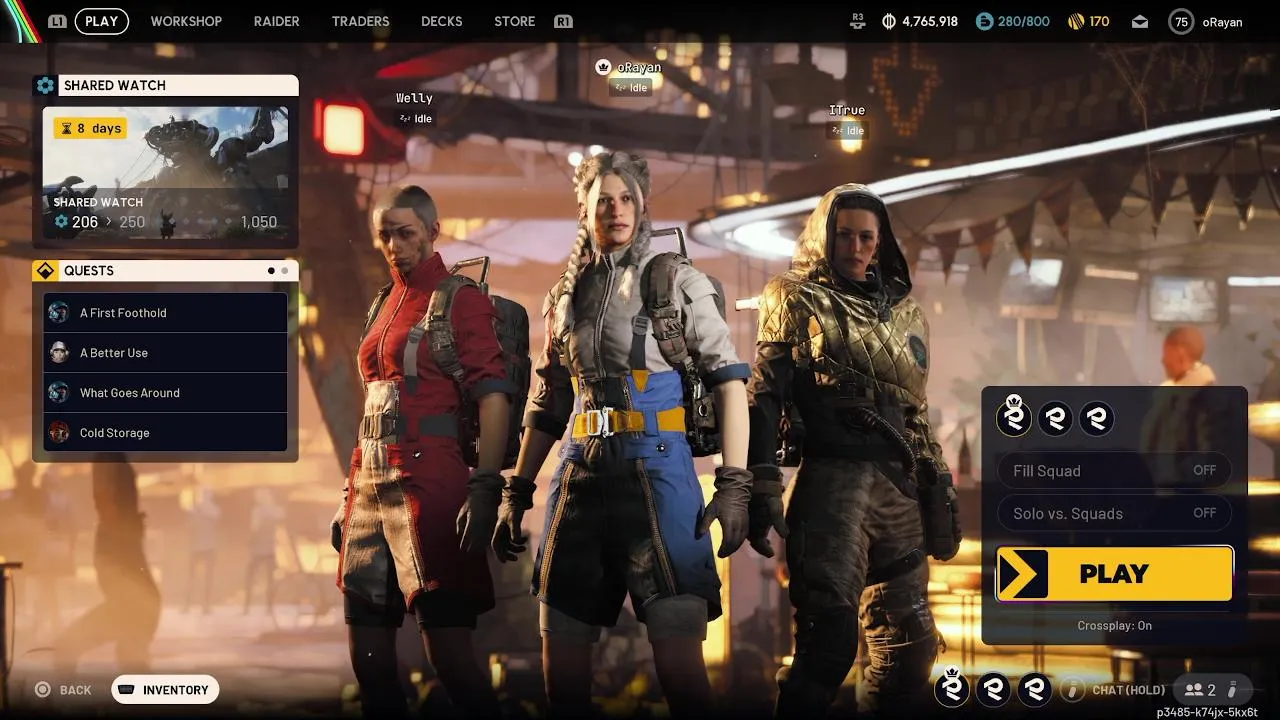The width and height of the screenshot is (1280, 720).
Task: Click the Idle status under ITrue
Action: coord(846,130)
